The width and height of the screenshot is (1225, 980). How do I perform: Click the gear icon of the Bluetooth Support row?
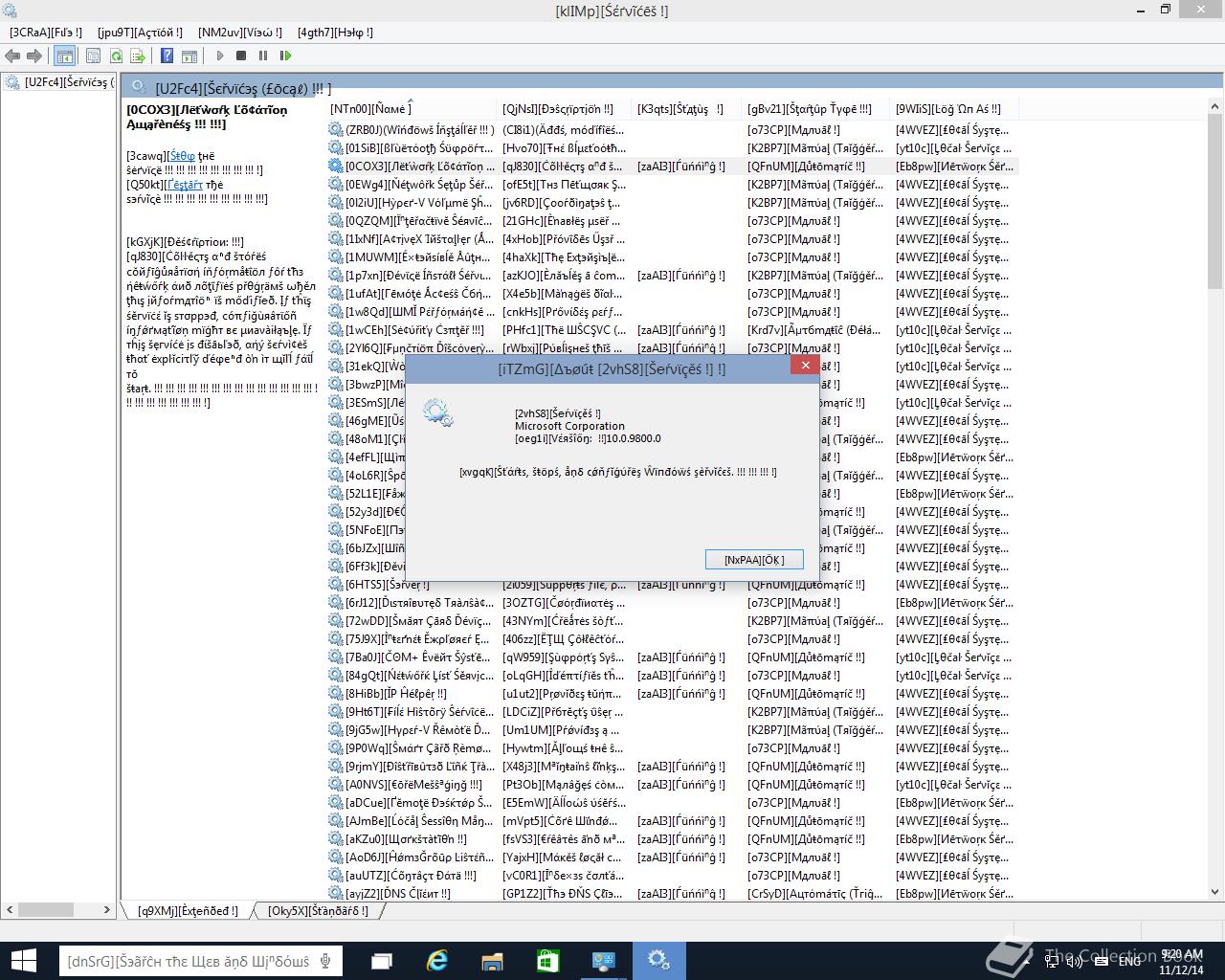point(335,147)
